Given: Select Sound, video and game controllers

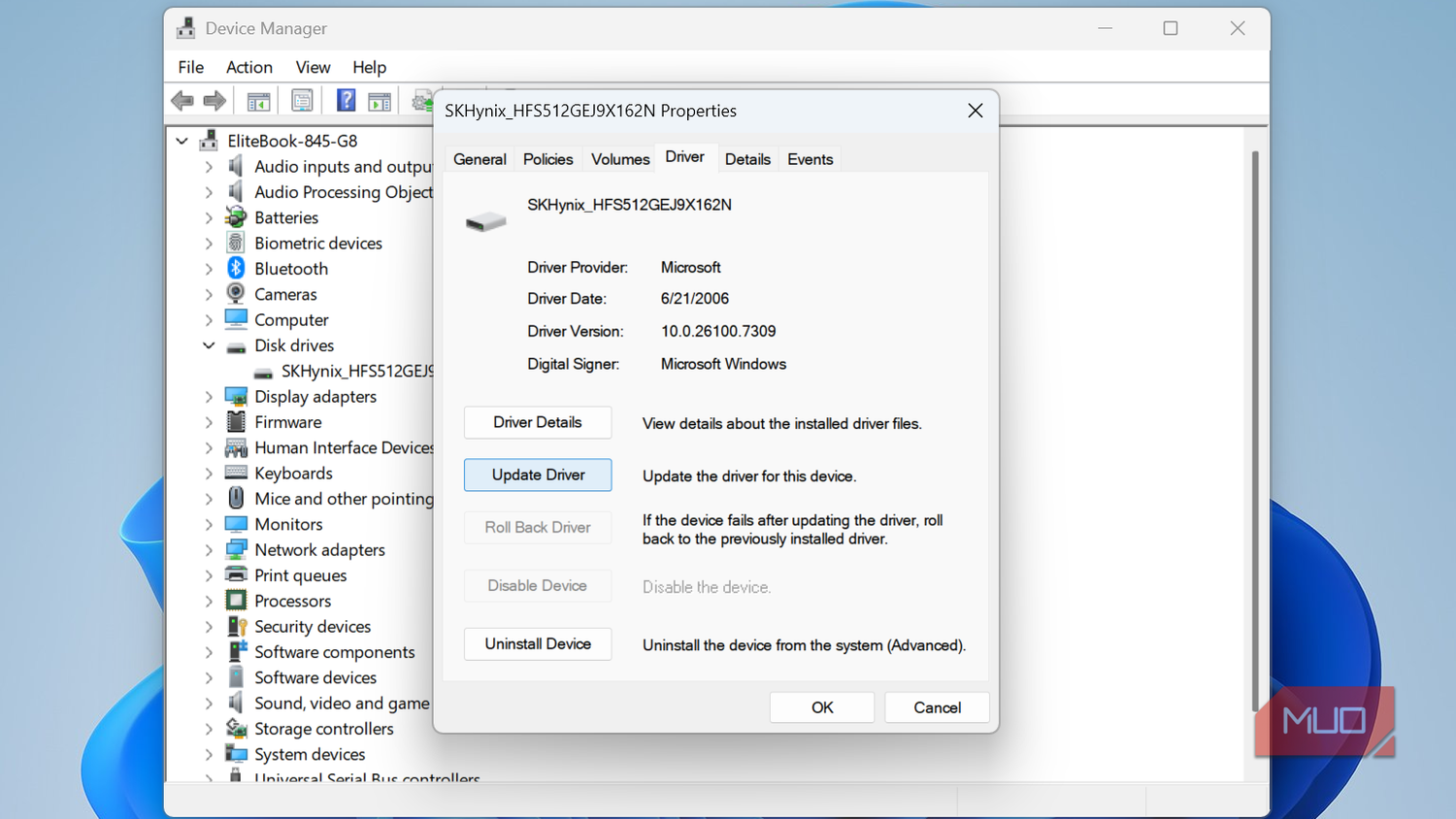Looking at the screenshot, I should (328, 703).
